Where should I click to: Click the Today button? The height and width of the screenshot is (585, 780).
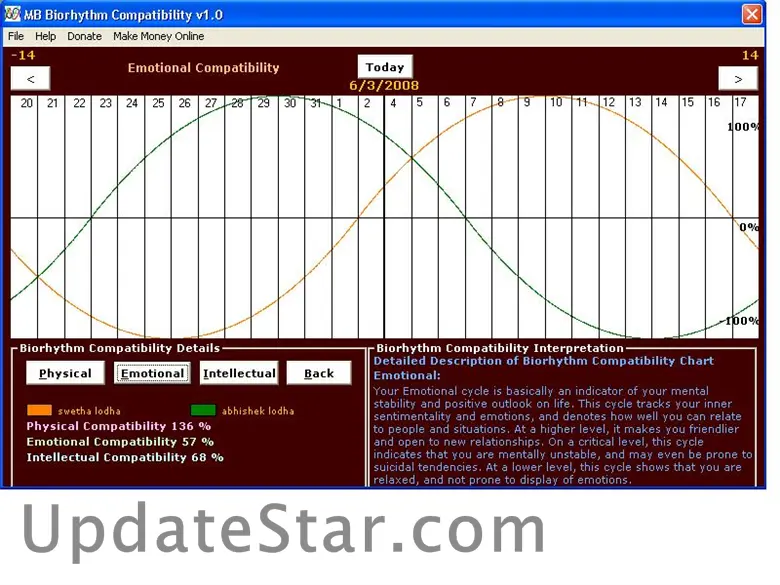[385, 67]
